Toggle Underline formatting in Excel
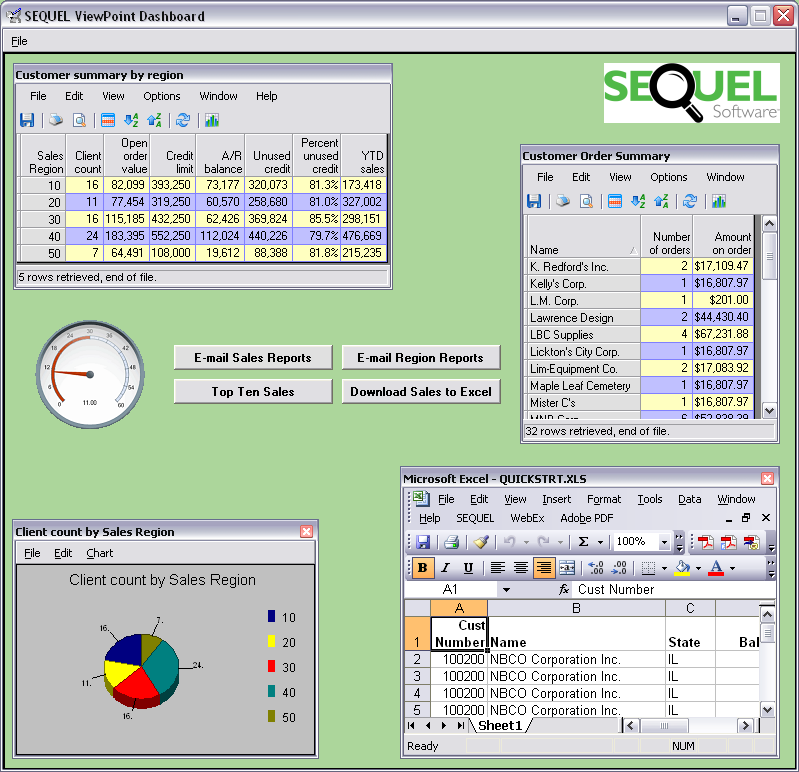 click(x=468, y=568)
